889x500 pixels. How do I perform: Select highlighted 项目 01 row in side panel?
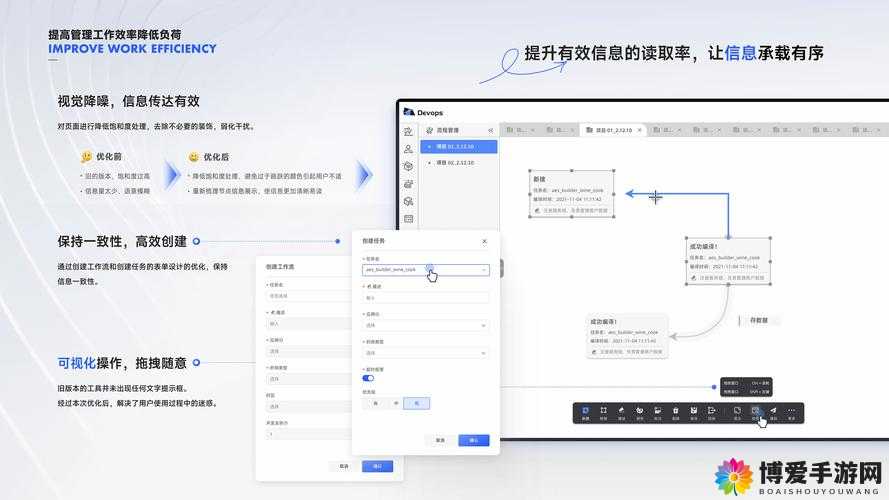point(459,147)
